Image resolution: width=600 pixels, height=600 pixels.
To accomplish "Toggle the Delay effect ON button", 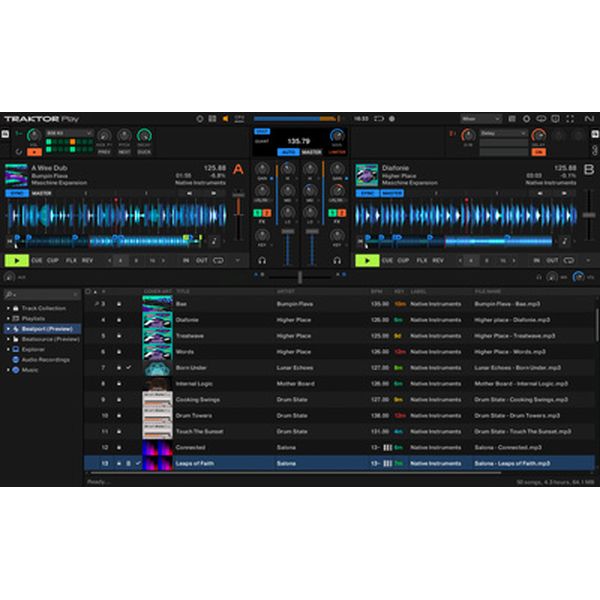I will tap(539, 151).
